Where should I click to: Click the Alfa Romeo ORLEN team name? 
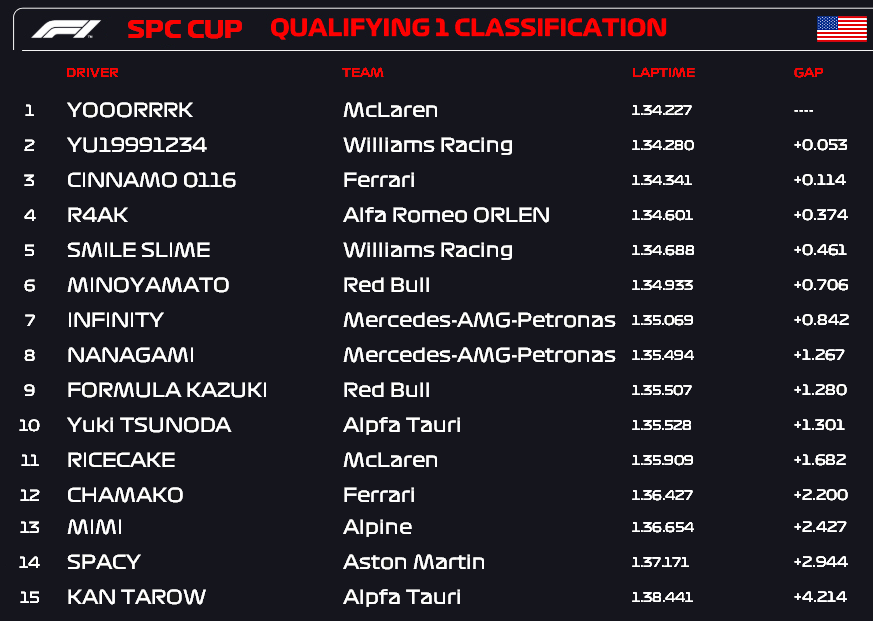click(447, 215)
